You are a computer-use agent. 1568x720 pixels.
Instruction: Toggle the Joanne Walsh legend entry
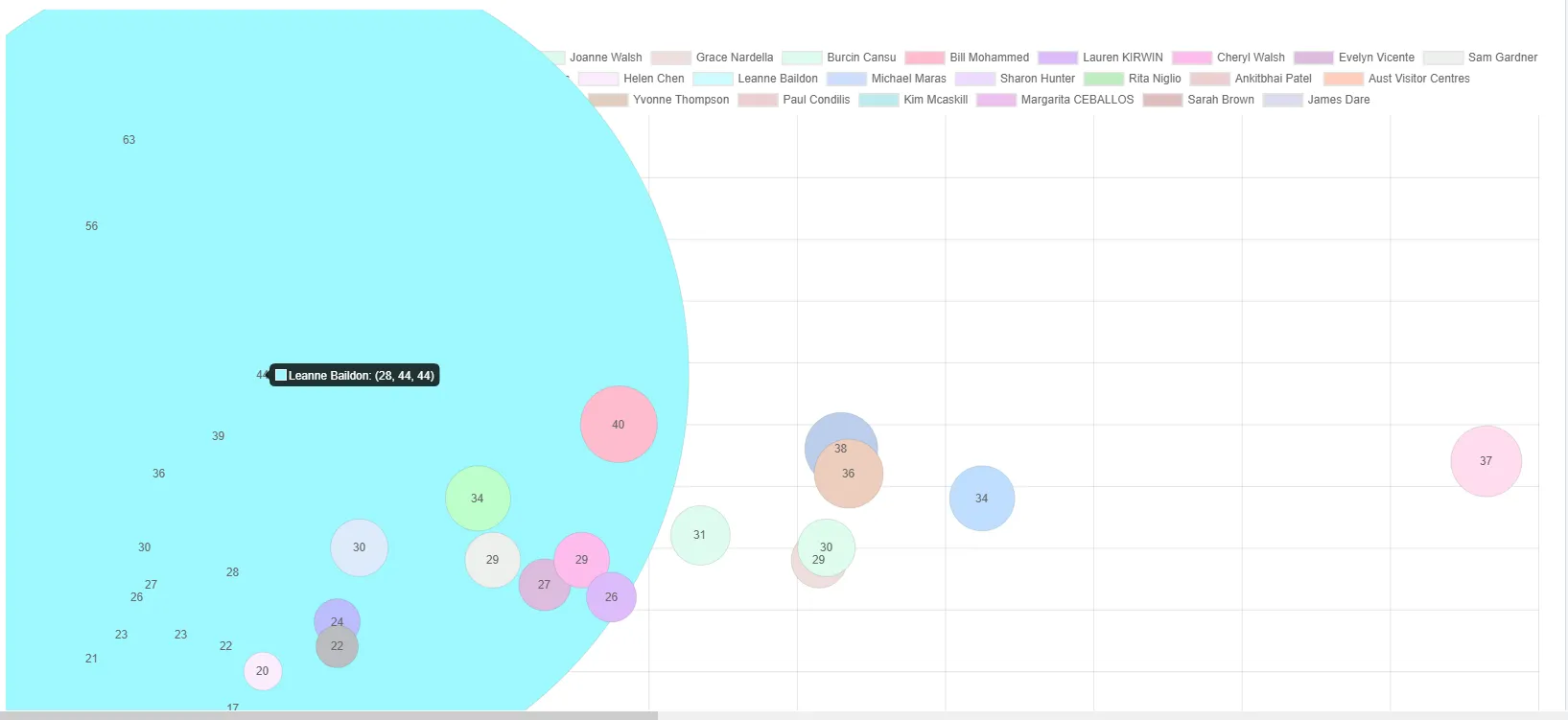coord(606,58)
